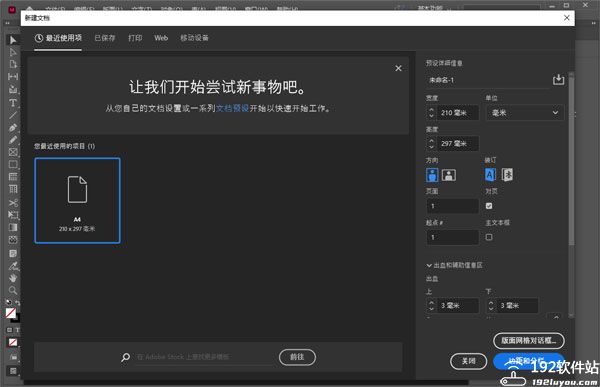Open the 单位 units dropdown
This screenshot has height=387, width=600.
[525, 113]
